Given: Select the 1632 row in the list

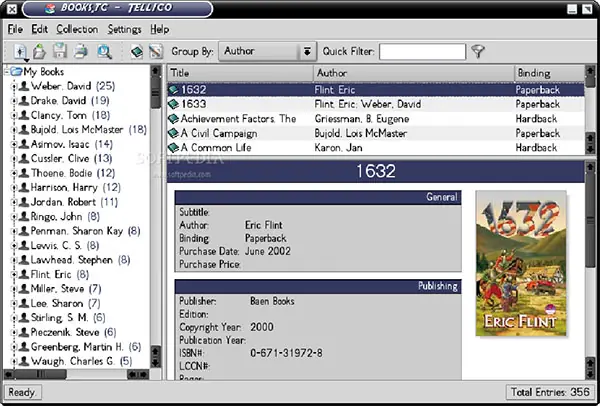Looking at the screenshot, I should 376,90.
